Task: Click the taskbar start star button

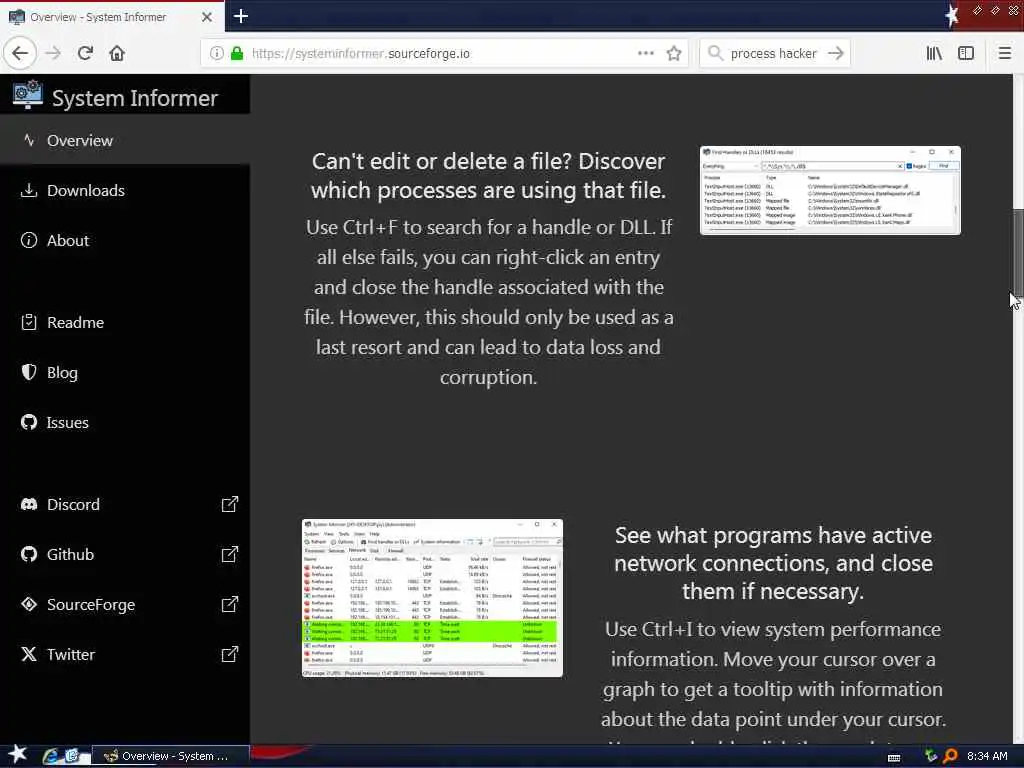Action: (x=17, y=754)
